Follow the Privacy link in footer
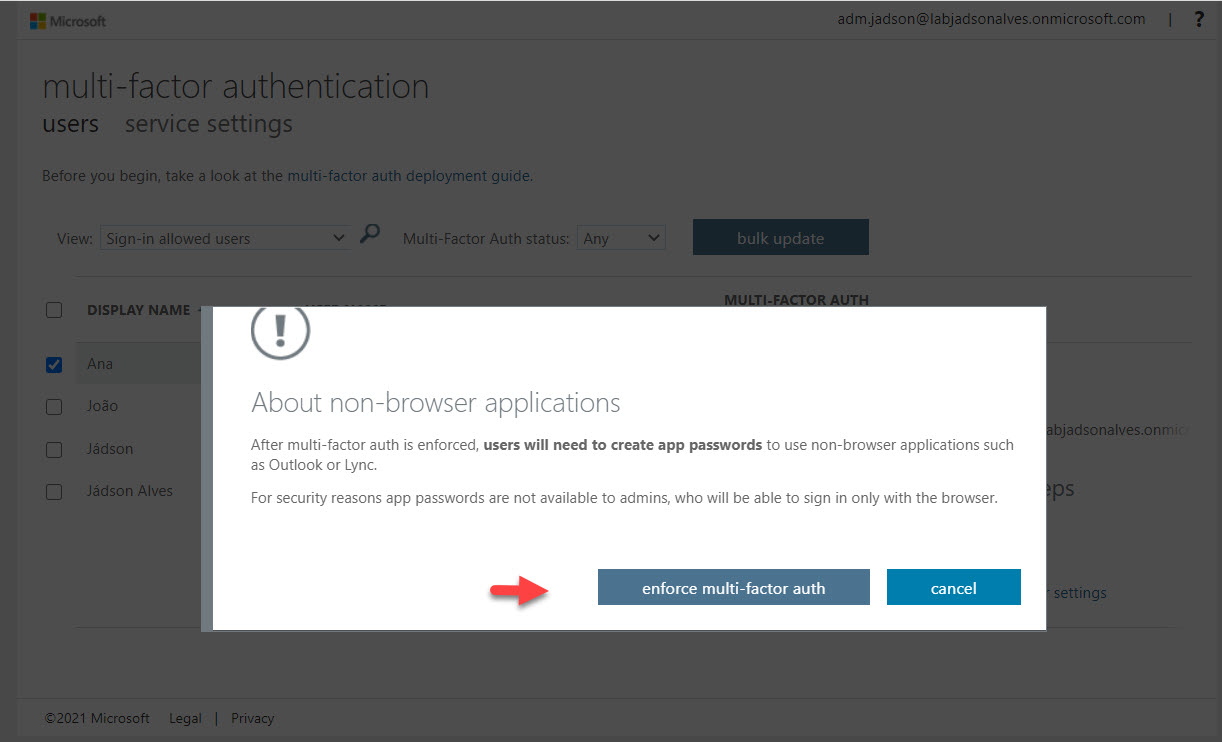Viewport: 1222px width, 742px height. (252, 718)
